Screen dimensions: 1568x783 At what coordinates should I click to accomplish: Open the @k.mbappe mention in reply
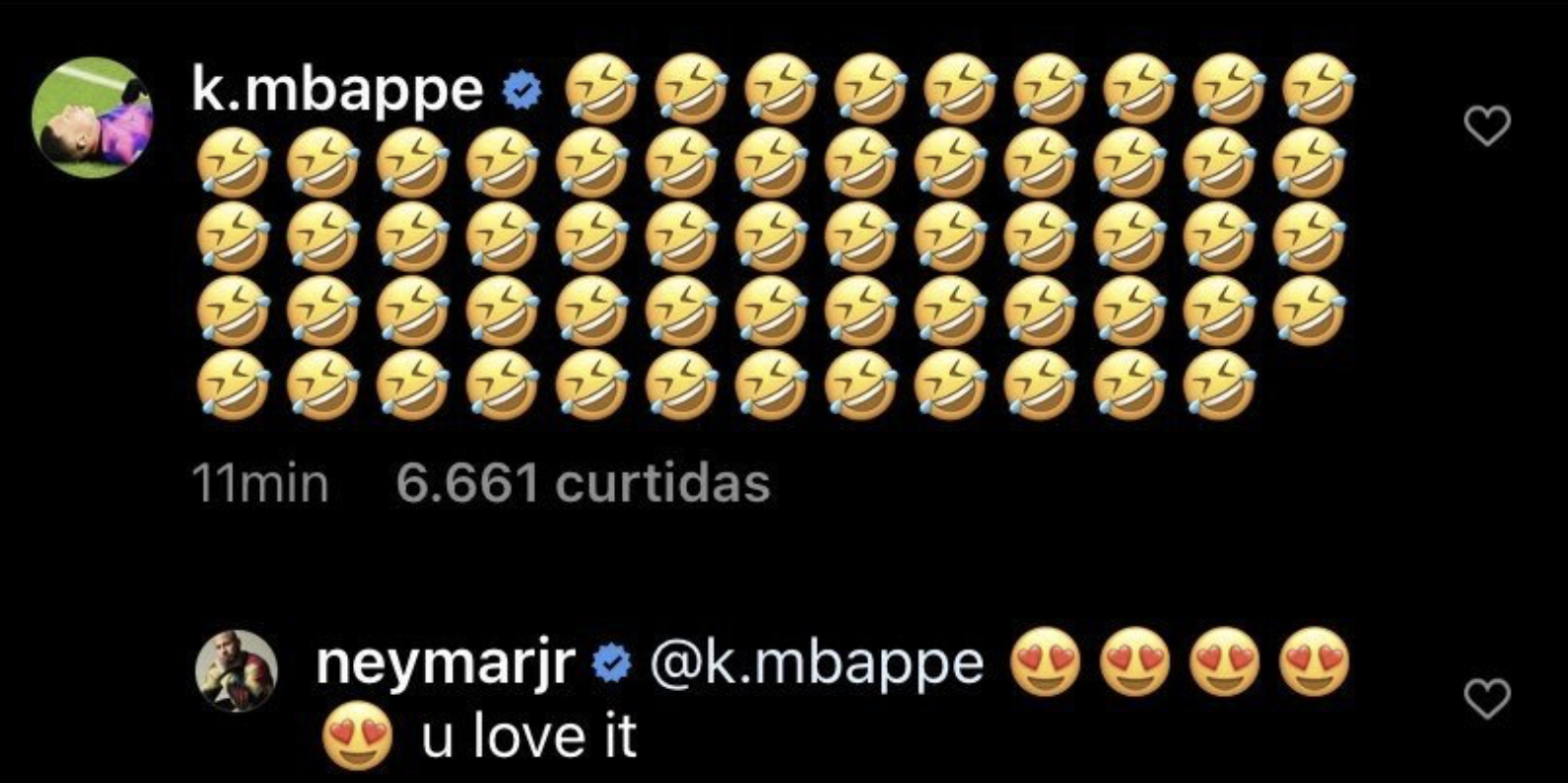click(816, 664)
